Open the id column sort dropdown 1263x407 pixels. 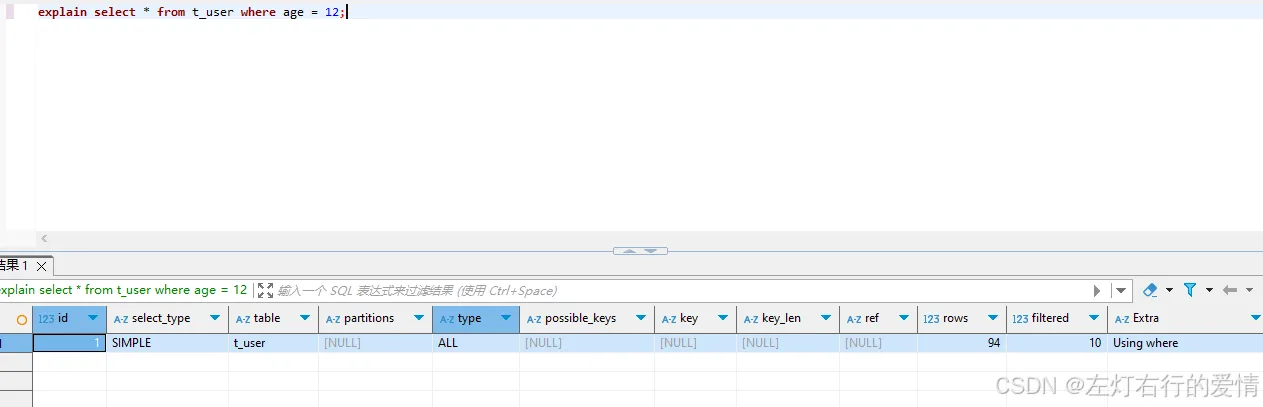pyautogui.click(x=93, y=318)
